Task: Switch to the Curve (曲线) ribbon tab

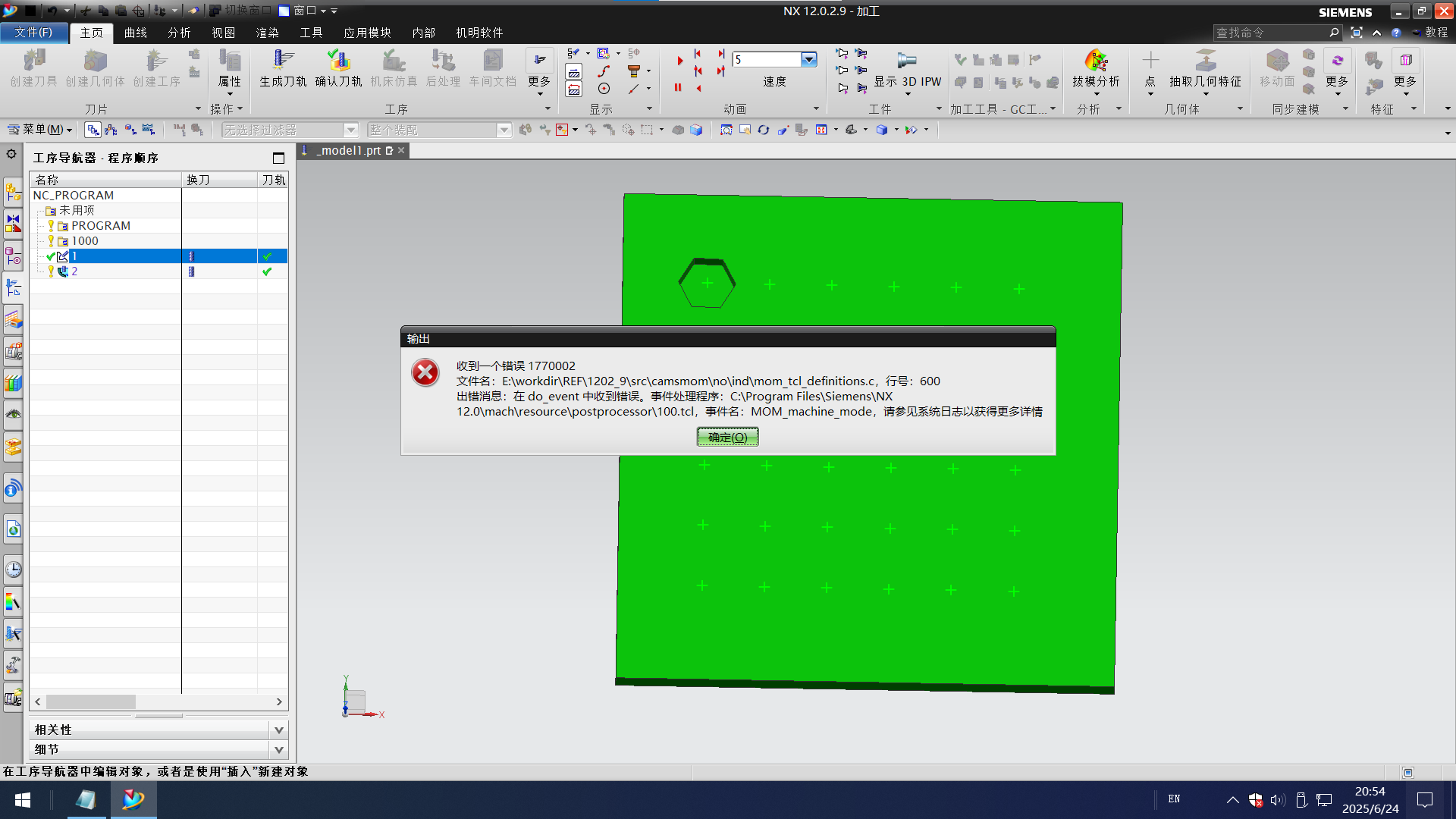Action: coord(136,33)
